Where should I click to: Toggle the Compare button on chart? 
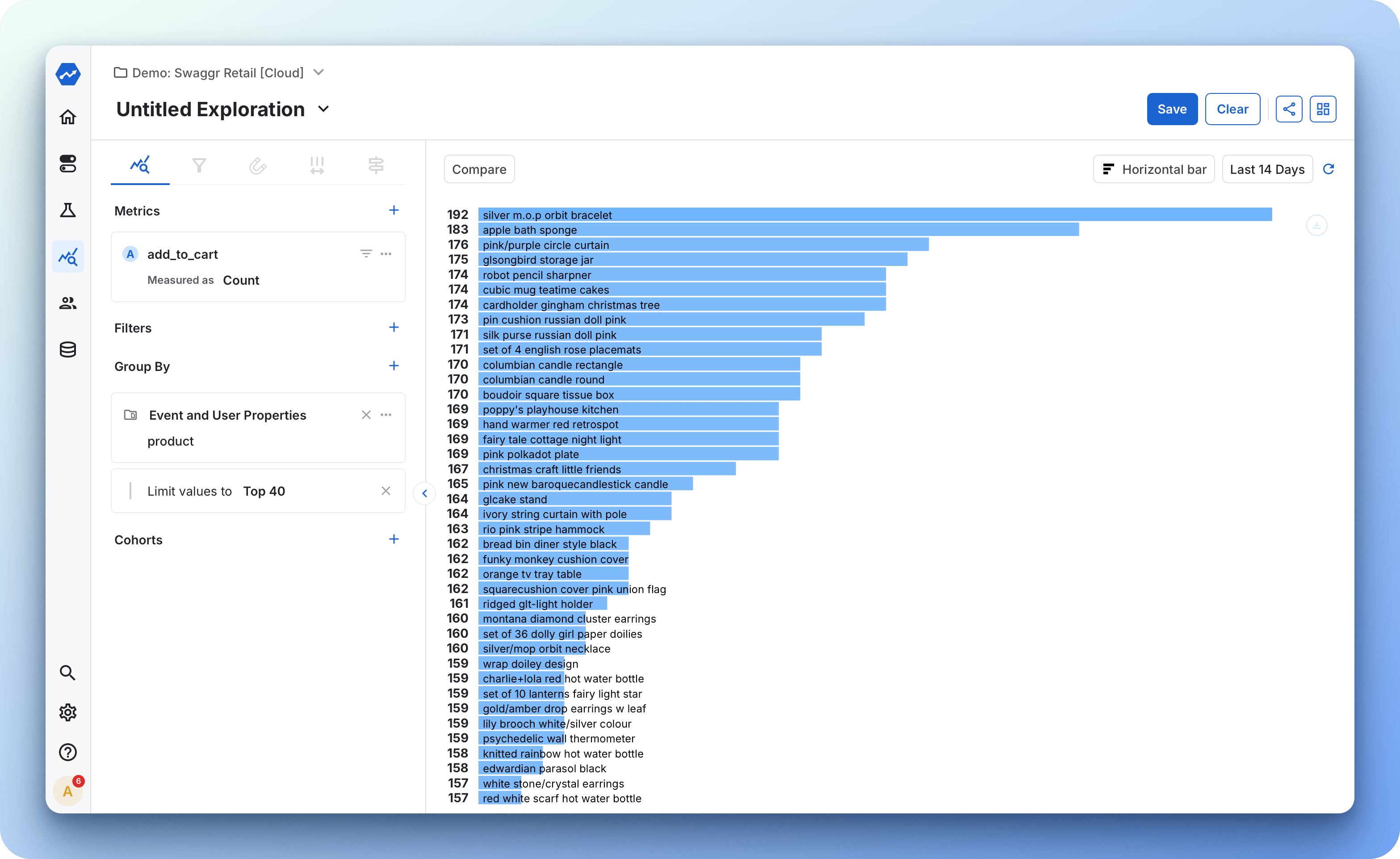[478, 169]
